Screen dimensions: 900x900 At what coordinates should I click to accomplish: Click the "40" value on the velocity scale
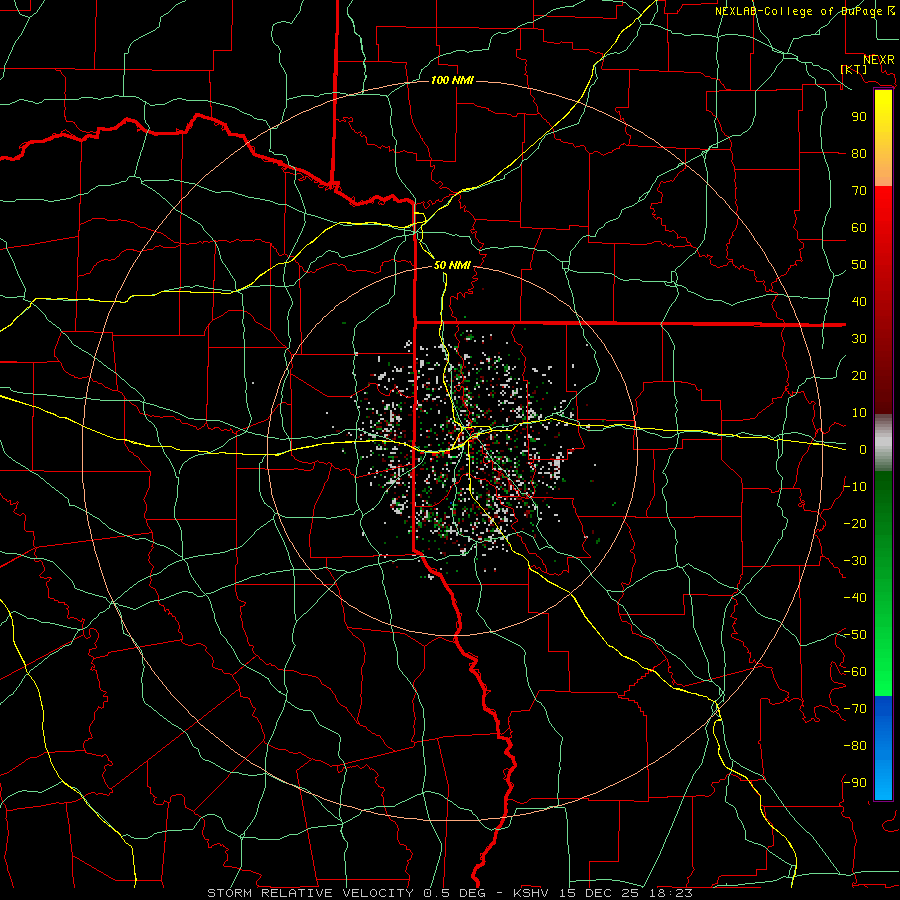pos(859,302)
